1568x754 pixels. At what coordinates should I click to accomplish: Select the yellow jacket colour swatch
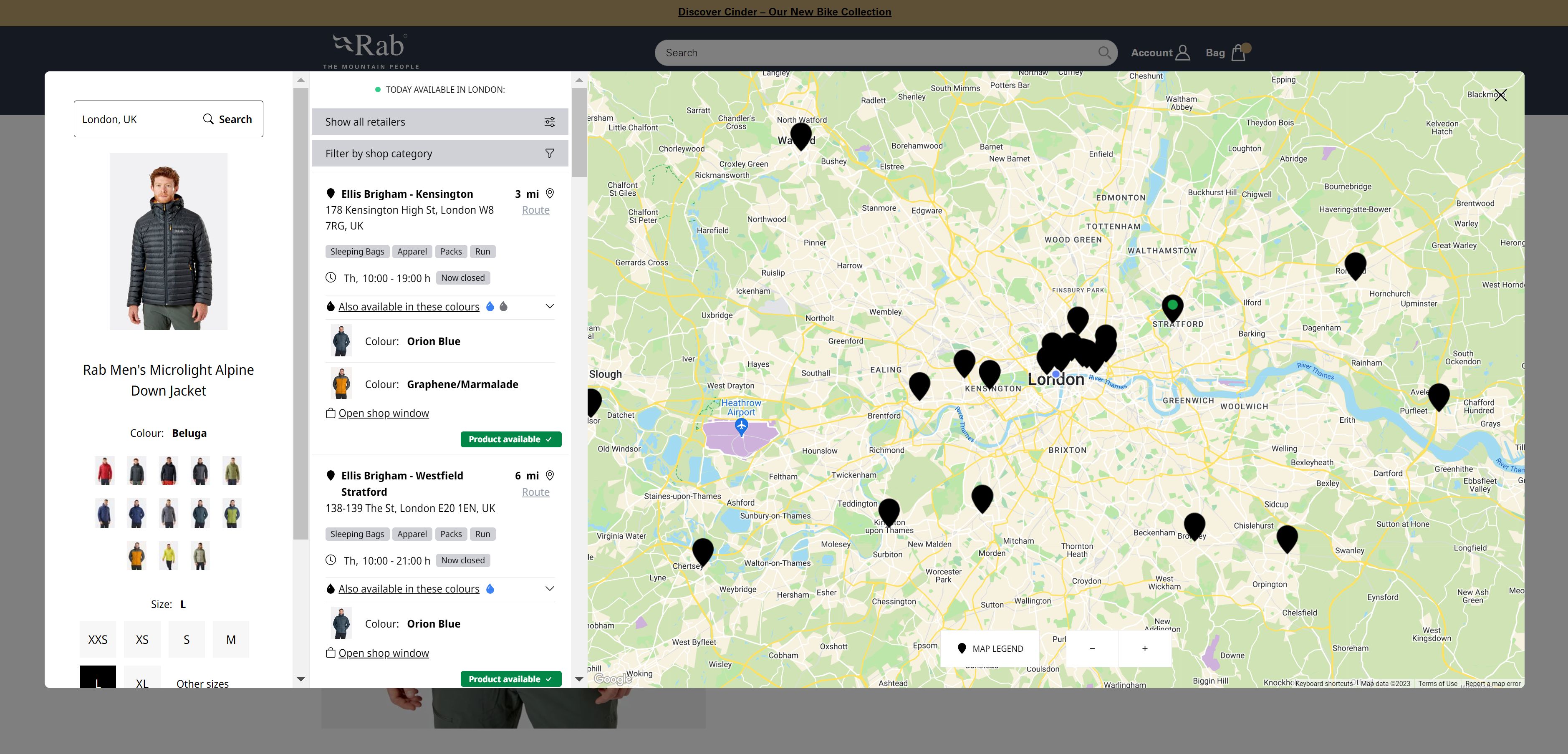pos(169,556)
